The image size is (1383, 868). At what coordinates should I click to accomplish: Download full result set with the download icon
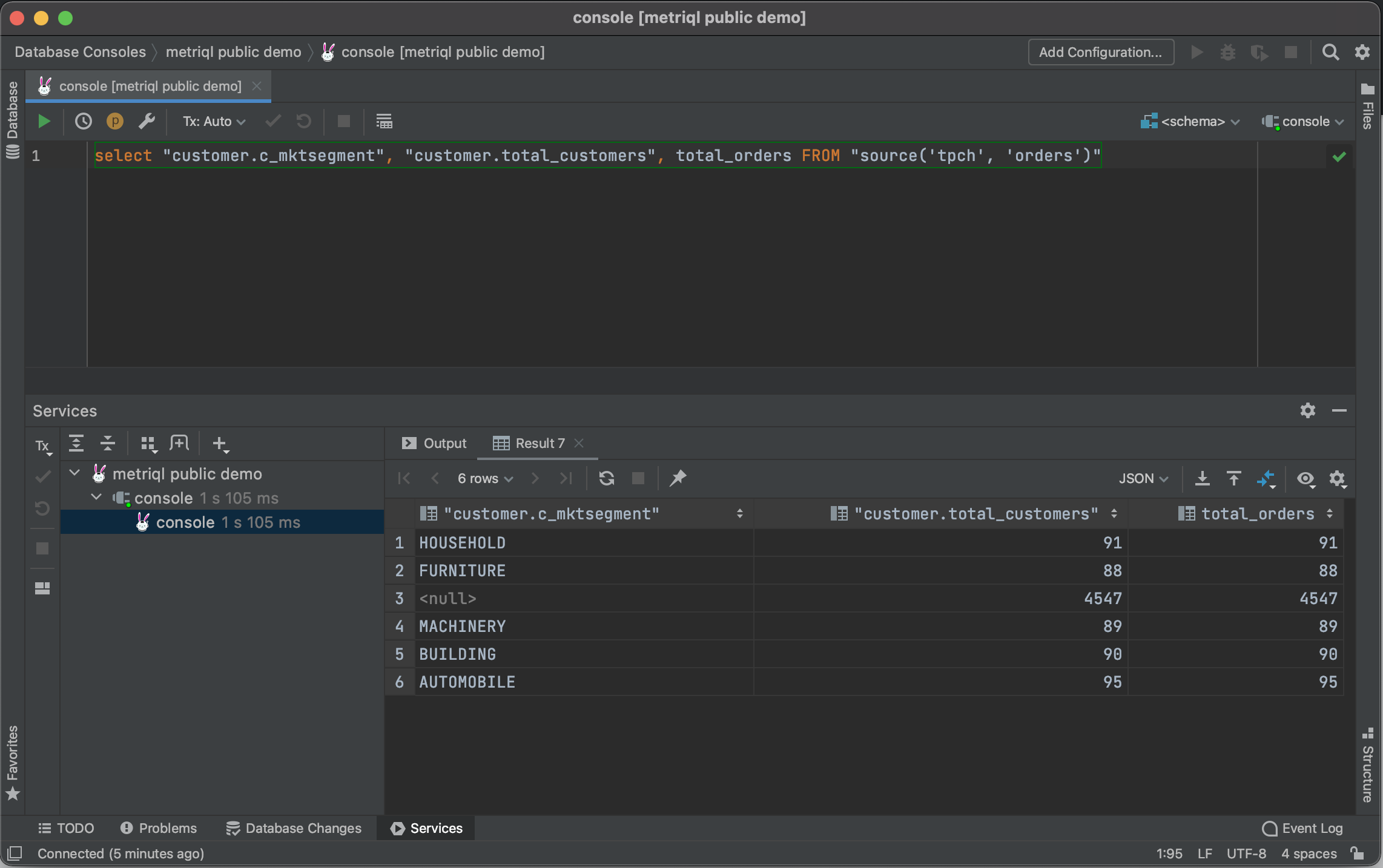[1202, 478]
